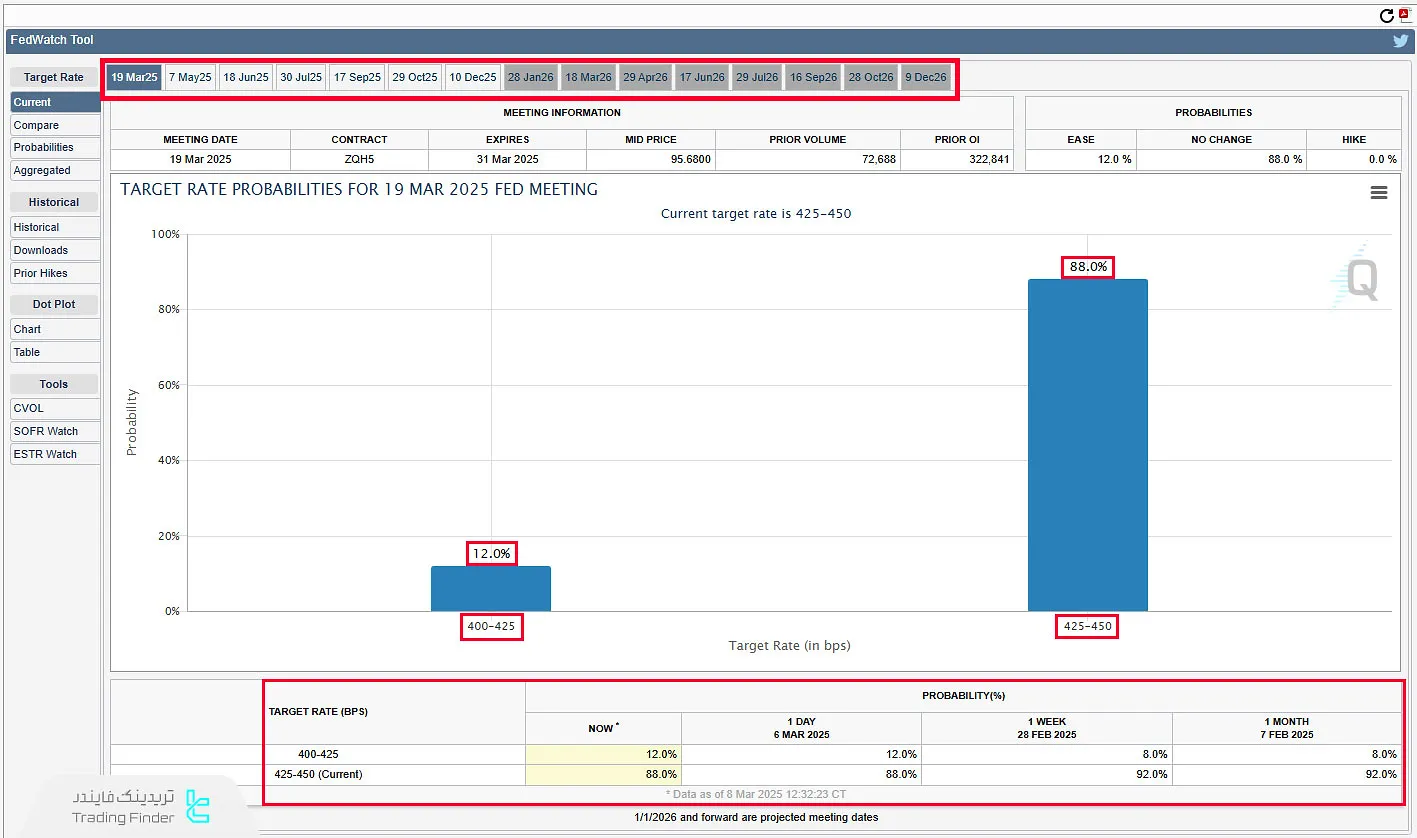The height and width of the screenshot is (838, 1417).
Task: Click the 12.0% bar for 400-425
Action: click(490, 589)
